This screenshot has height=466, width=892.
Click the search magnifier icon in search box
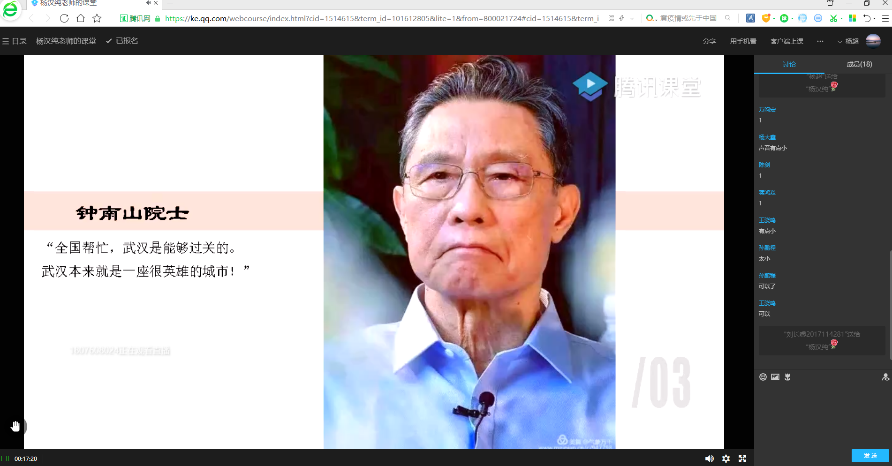728,18
